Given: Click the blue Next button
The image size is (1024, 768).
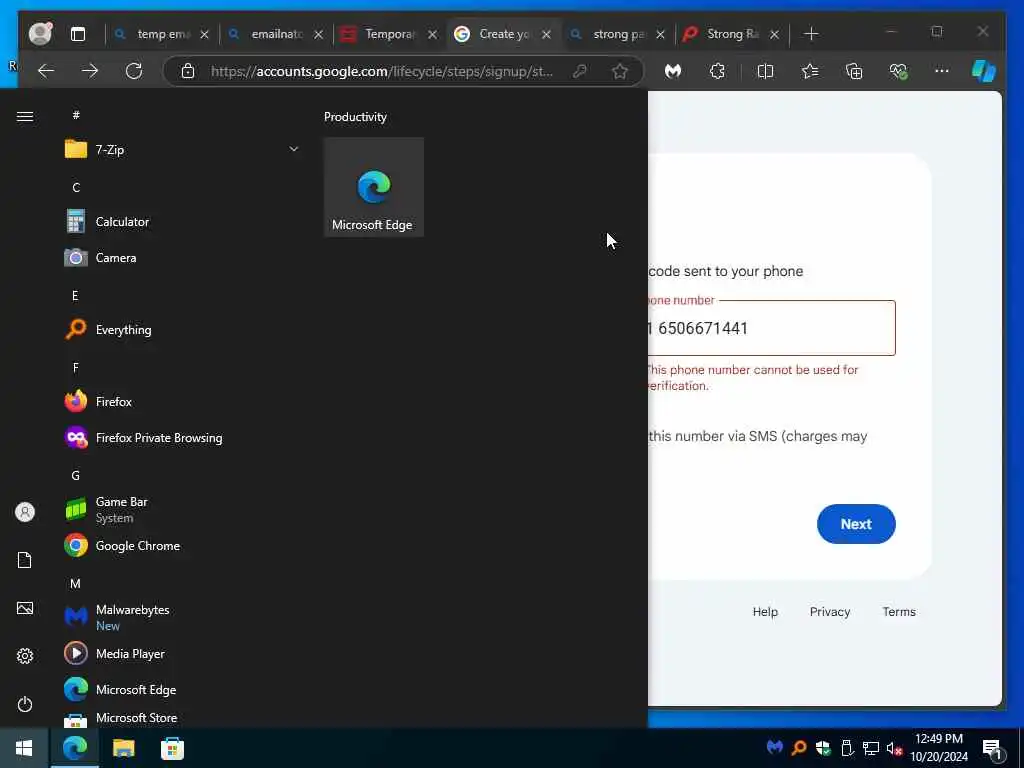Looking at the screenshot, I should 856,524.
